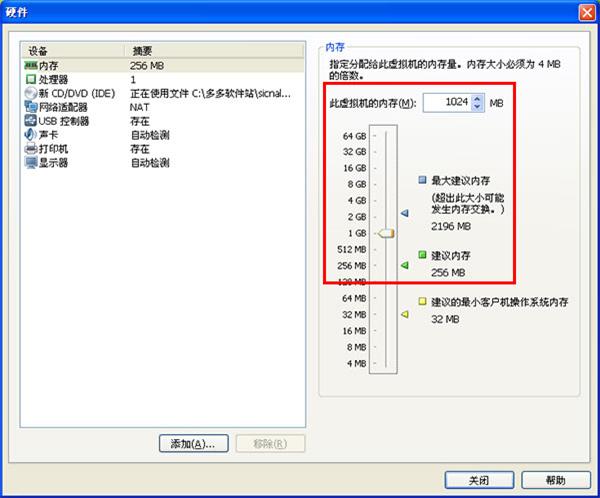Select the display device icon
Screen dimensions: 600x498
pos(31,163)
